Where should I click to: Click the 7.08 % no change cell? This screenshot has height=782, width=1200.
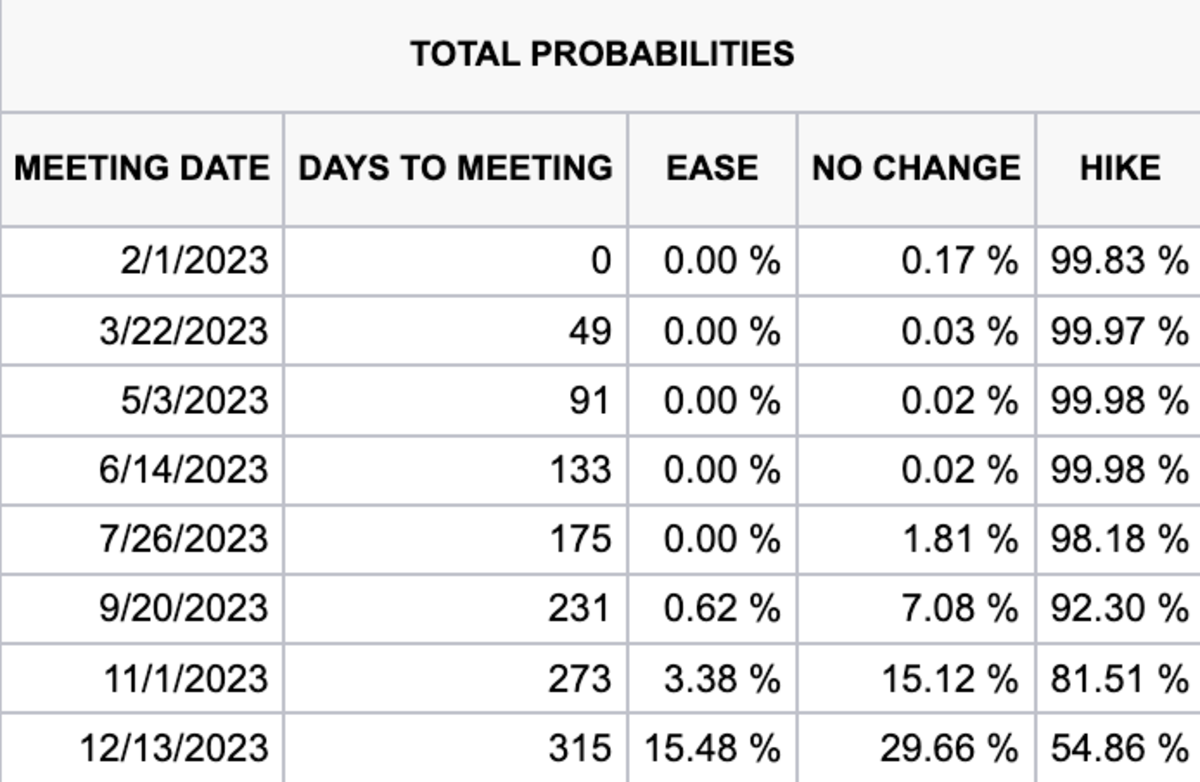960,609
